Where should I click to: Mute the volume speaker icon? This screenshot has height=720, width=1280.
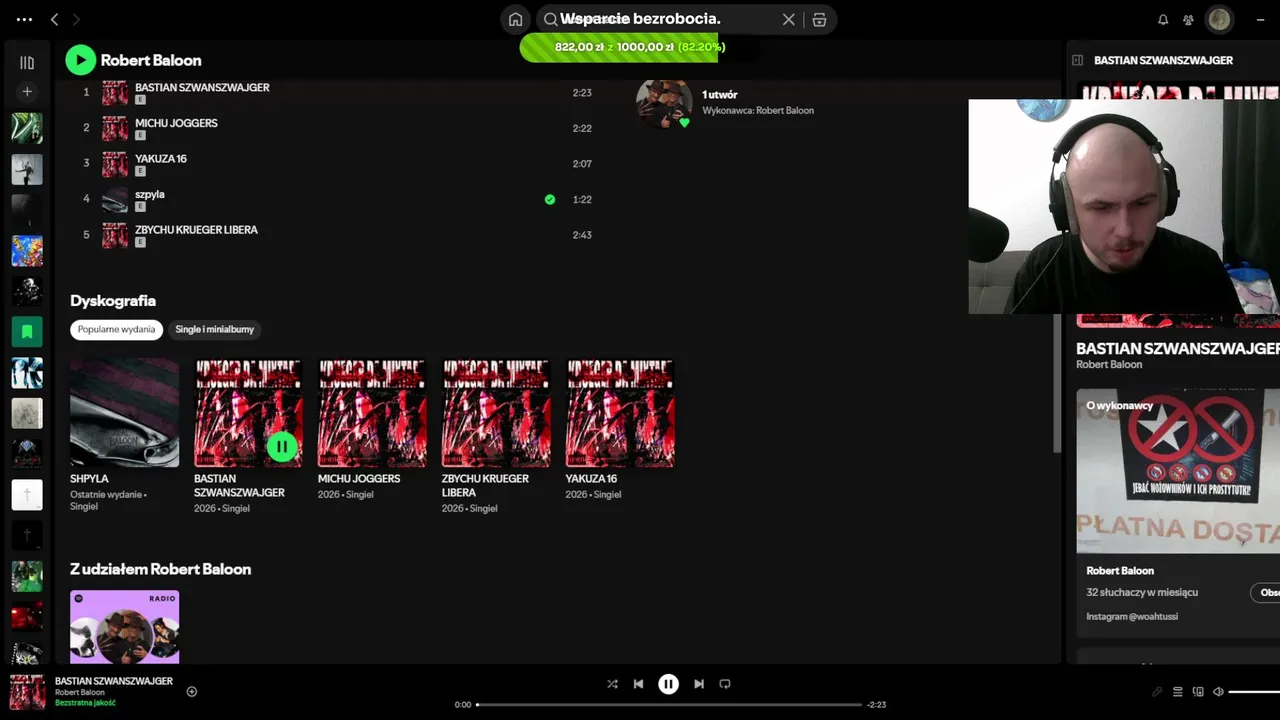pyautogui.click(x=1218, y=692)
